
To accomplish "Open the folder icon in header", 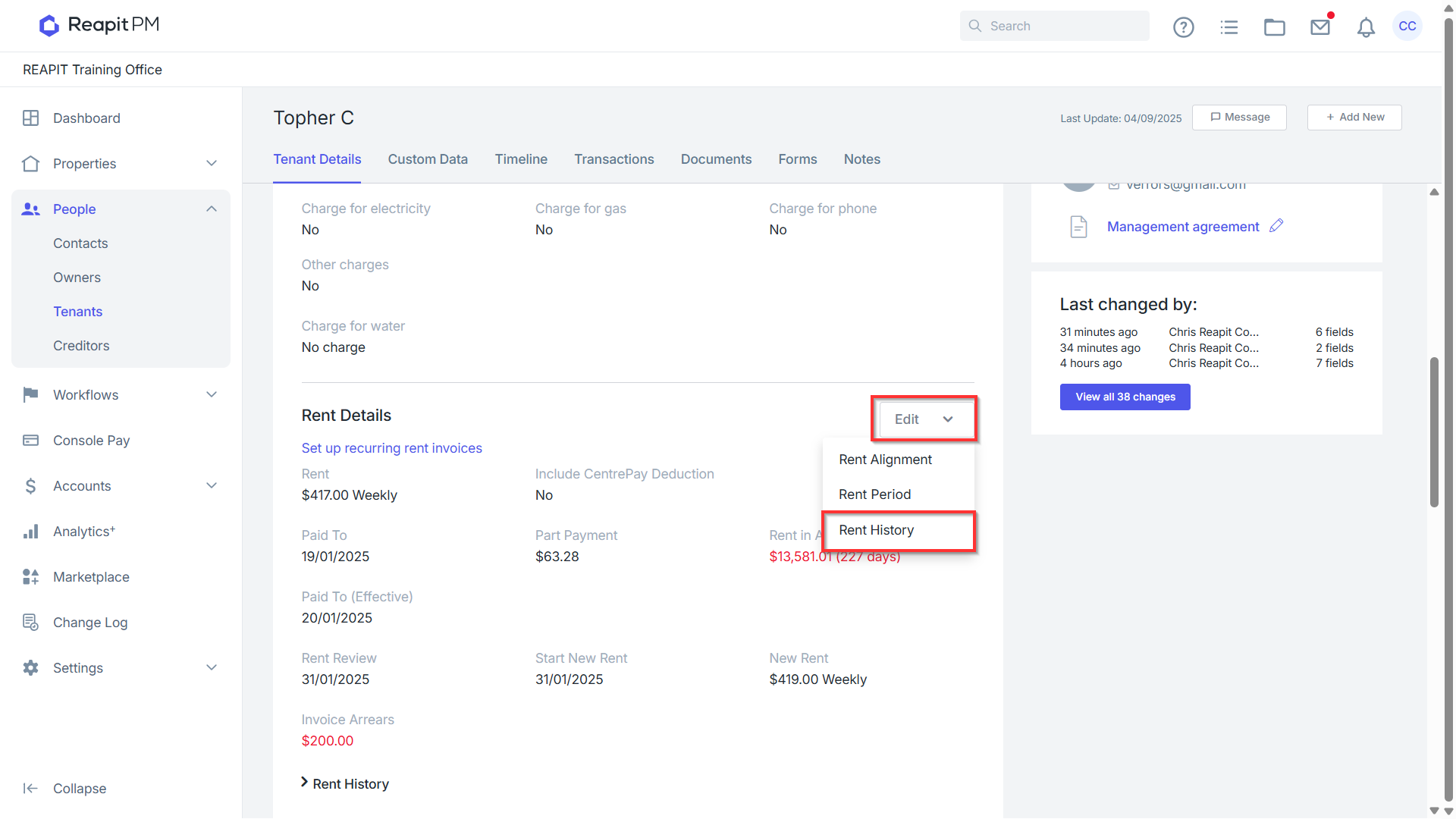I will (x=1275, y=27).
